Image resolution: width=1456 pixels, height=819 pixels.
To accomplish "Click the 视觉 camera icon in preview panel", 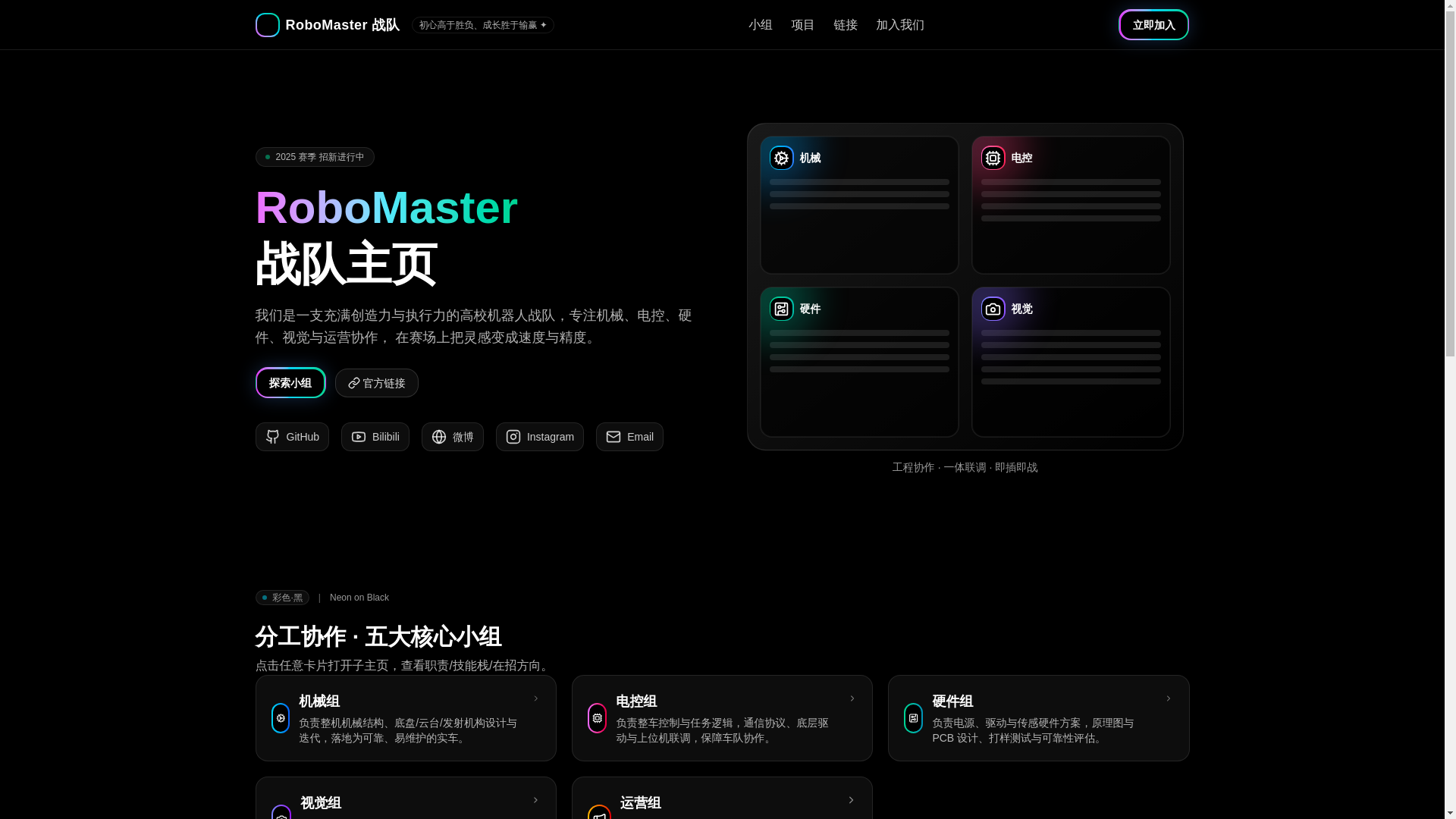I will (x=993, y=309).
